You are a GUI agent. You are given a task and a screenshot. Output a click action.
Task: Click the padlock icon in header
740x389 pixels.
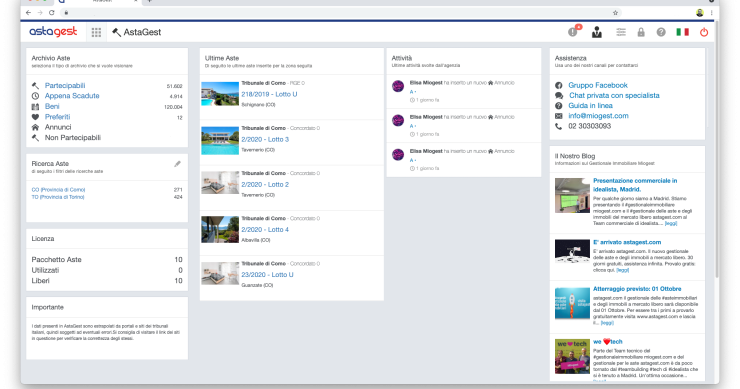click(x=641, y=32)
